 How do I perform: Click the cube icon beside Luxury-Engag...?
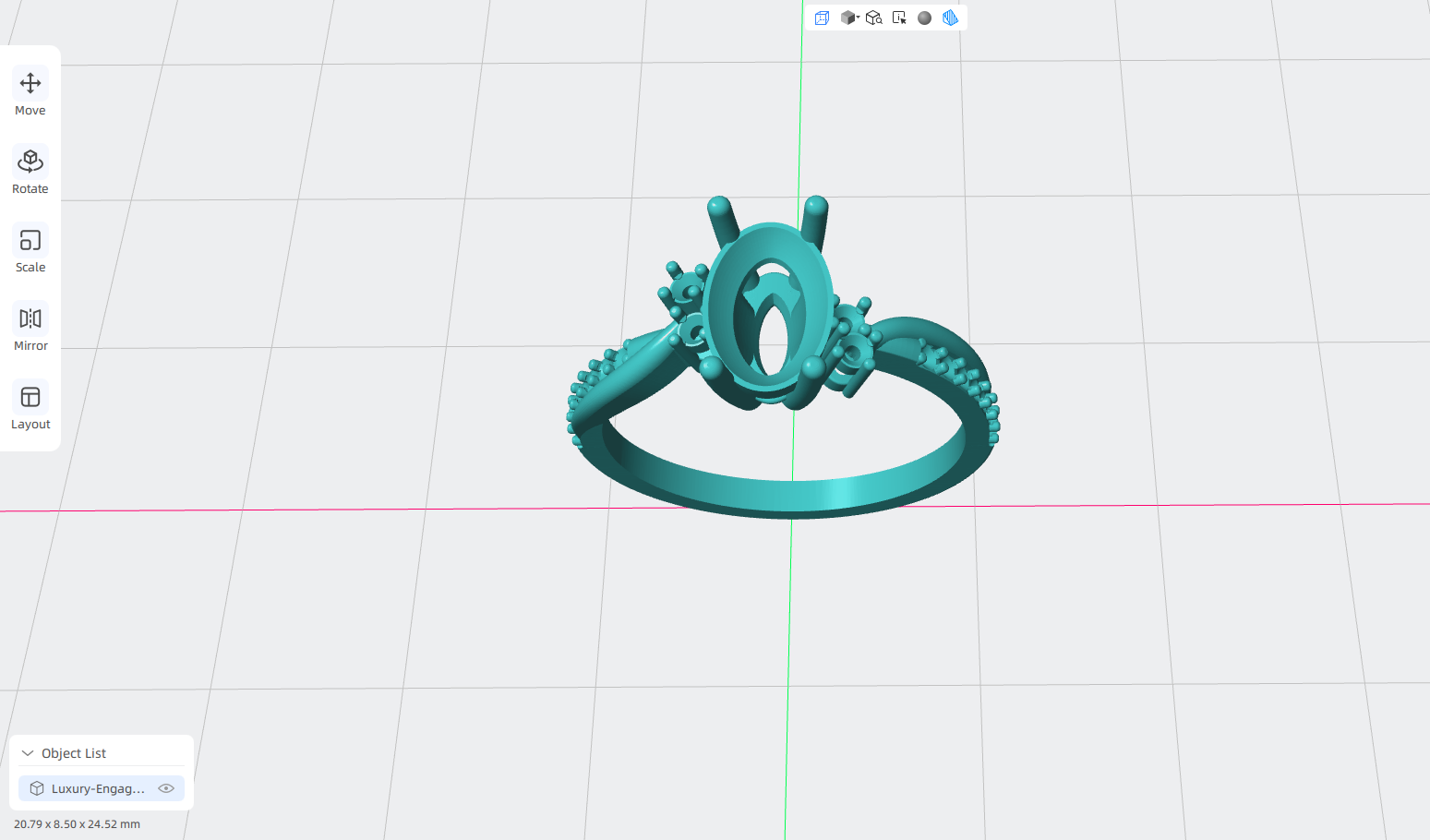click(x=37, y=788)
